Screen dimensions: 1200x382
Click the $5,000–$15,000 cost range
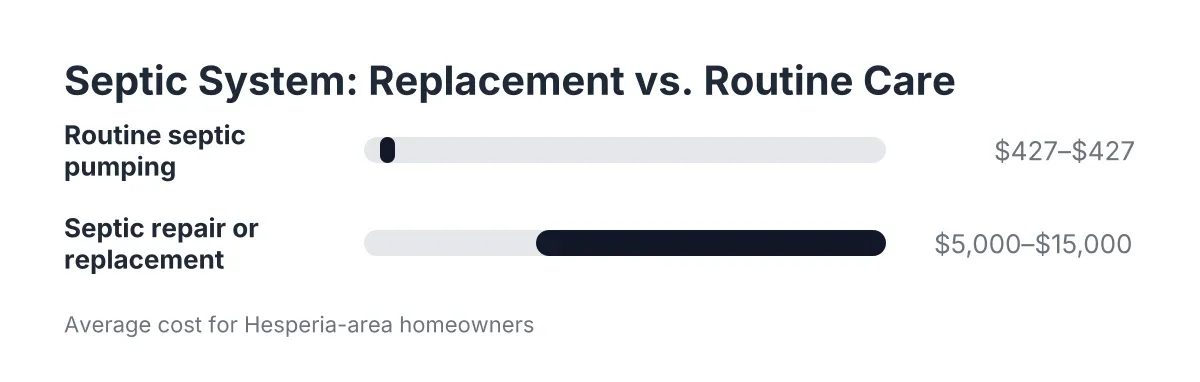[1033, 244]
